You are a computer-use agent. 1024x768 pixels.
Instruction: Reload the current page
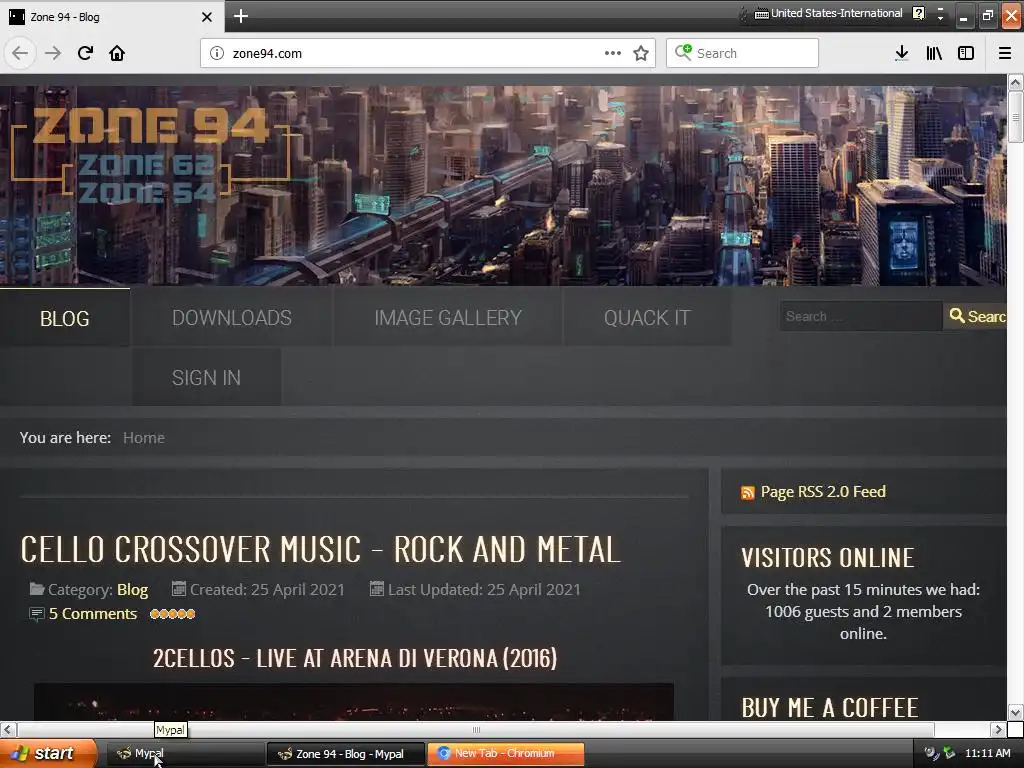tap(85, 53)
